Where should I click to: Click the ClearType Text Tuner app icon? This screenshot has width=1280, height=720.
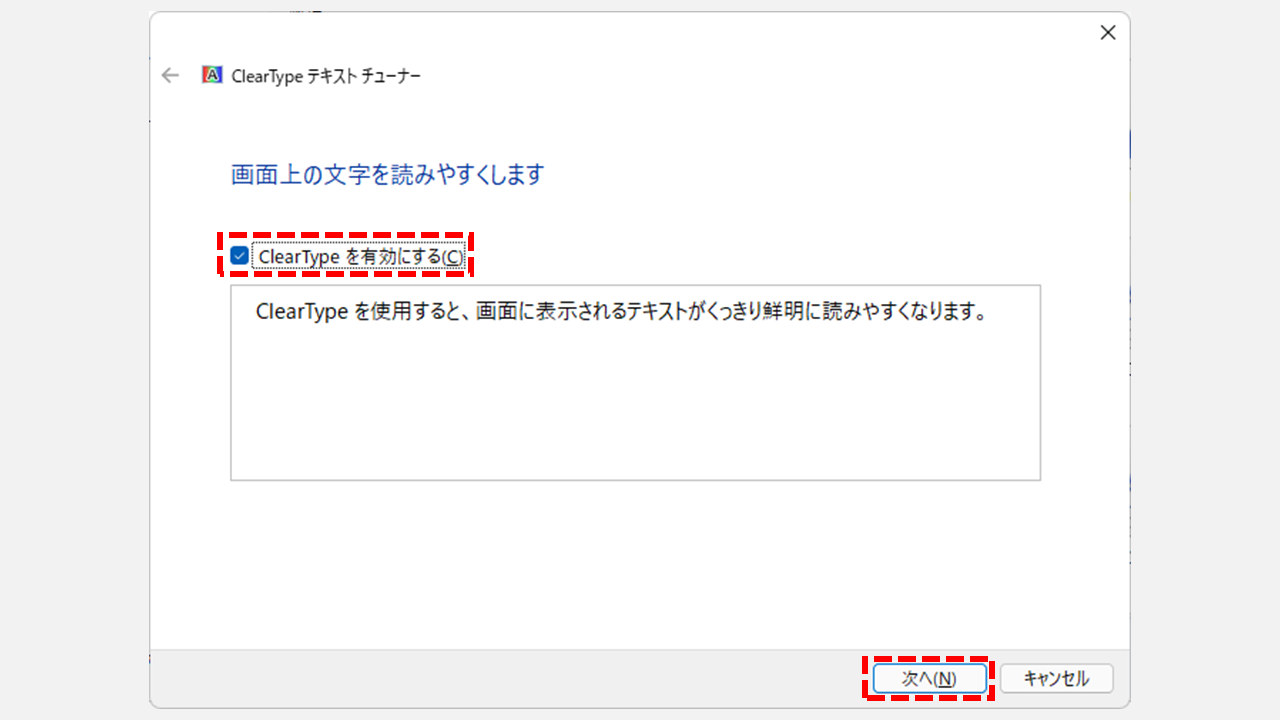pos(212,75)
